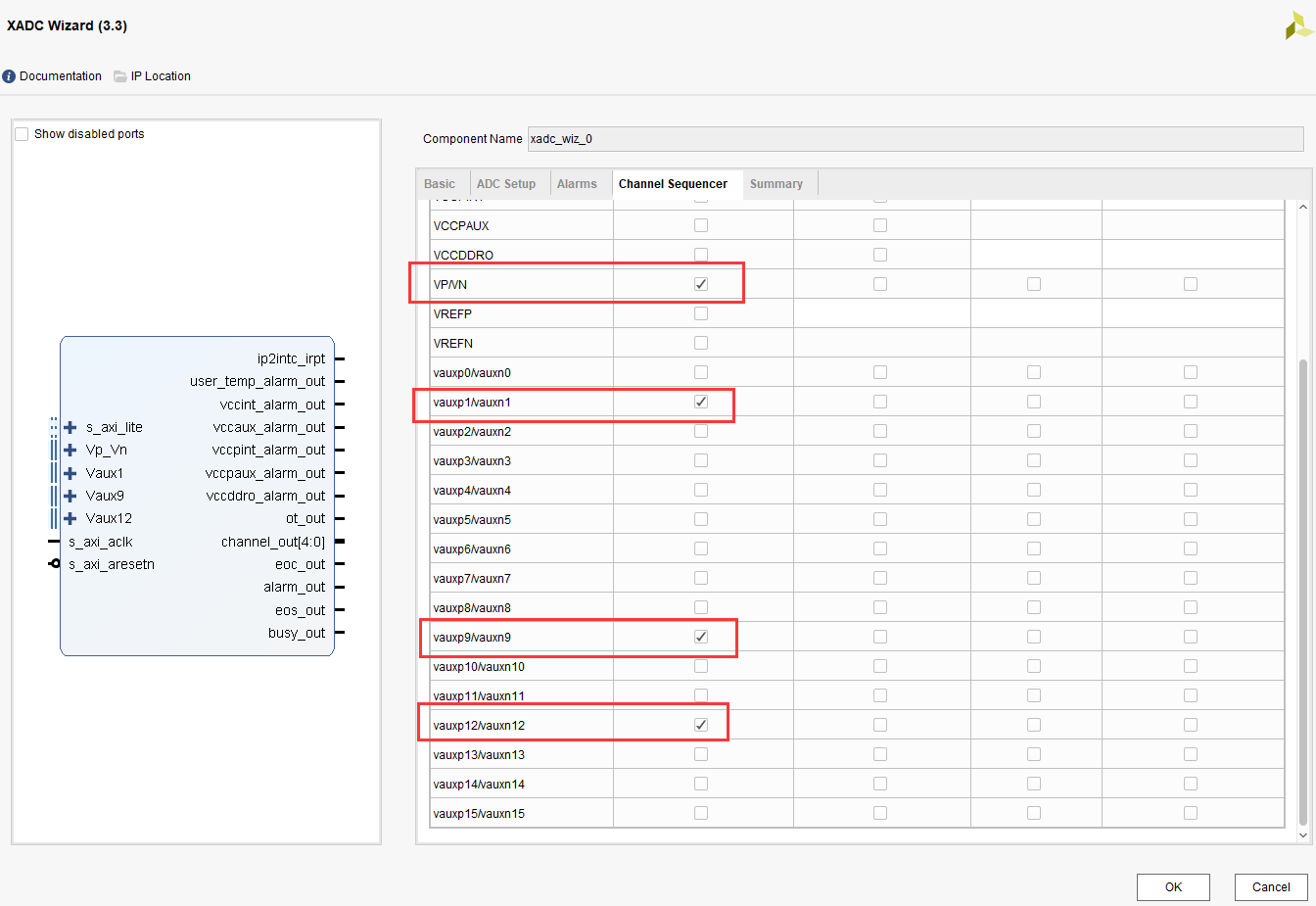Click the busy_out port label
1316x906 pixels.
(x=297, y=633)
